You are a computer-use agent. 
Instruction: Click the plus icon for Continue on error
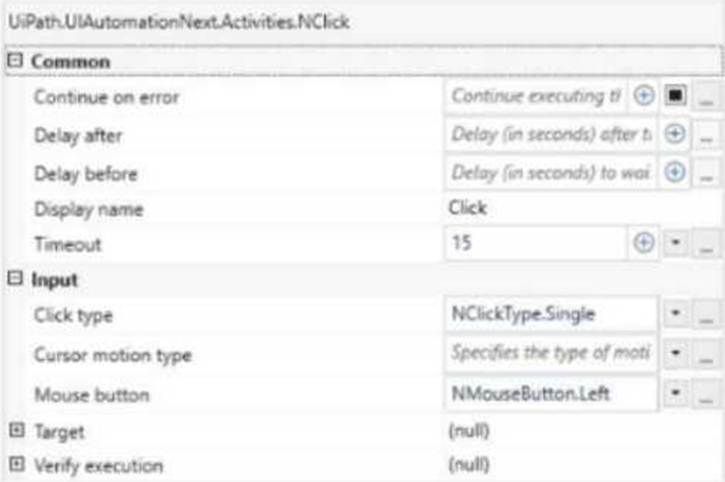(643, 96)
